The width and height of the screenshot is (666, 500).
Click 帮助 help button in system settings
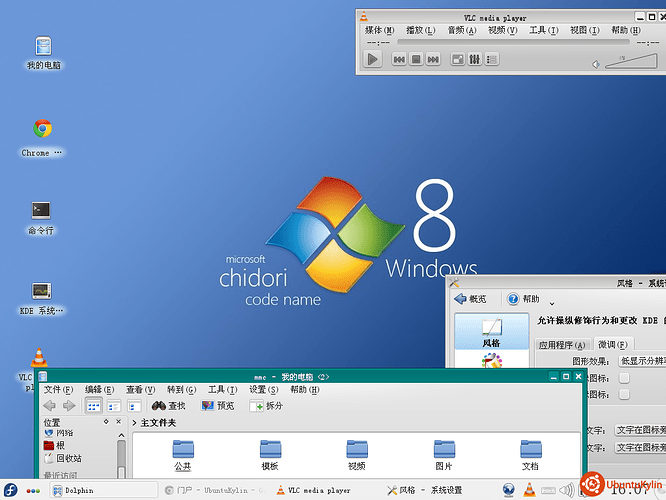[523, 299]
